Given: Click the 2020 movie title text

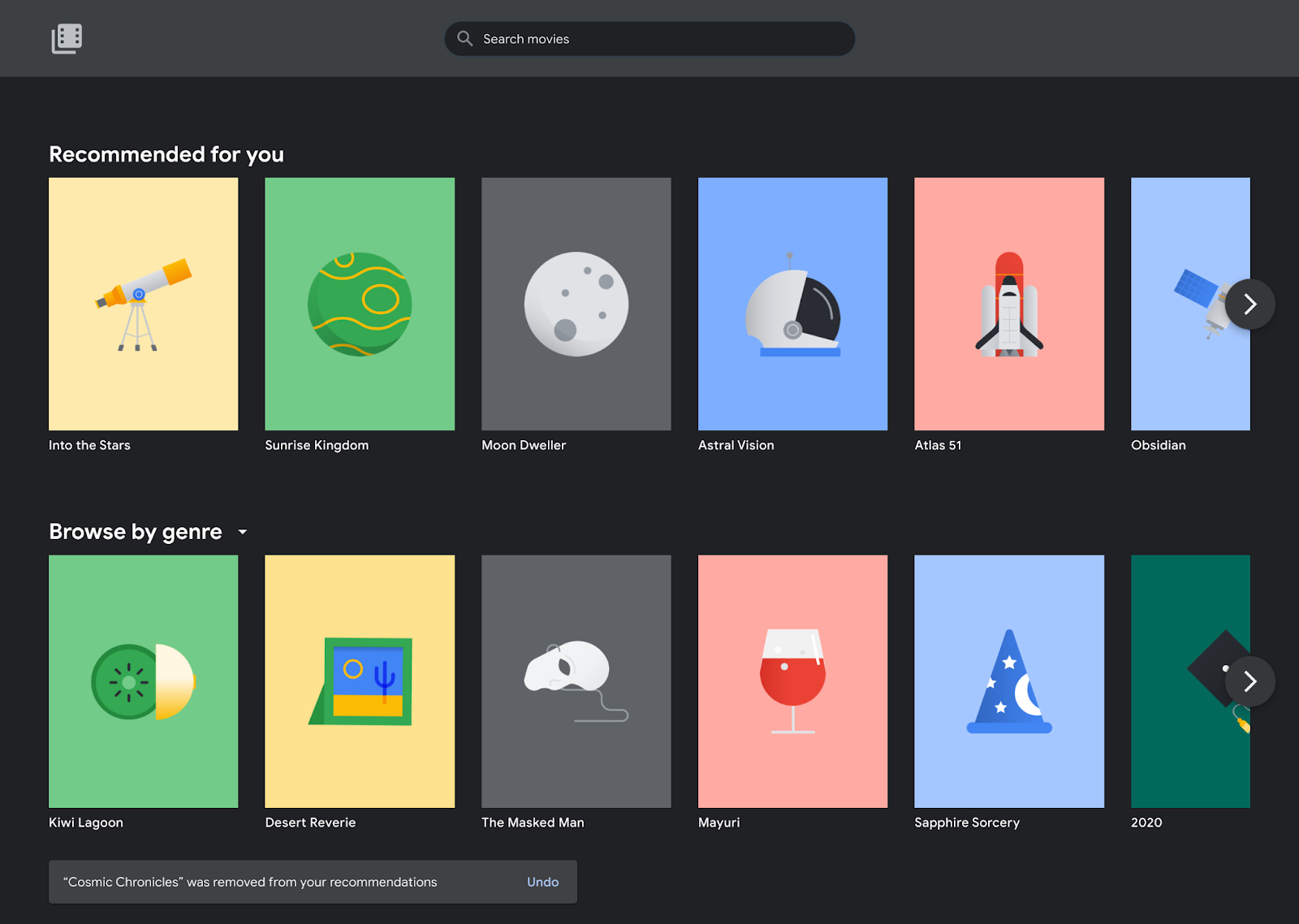Looking at the screenshot, I should click(1146, 823).
